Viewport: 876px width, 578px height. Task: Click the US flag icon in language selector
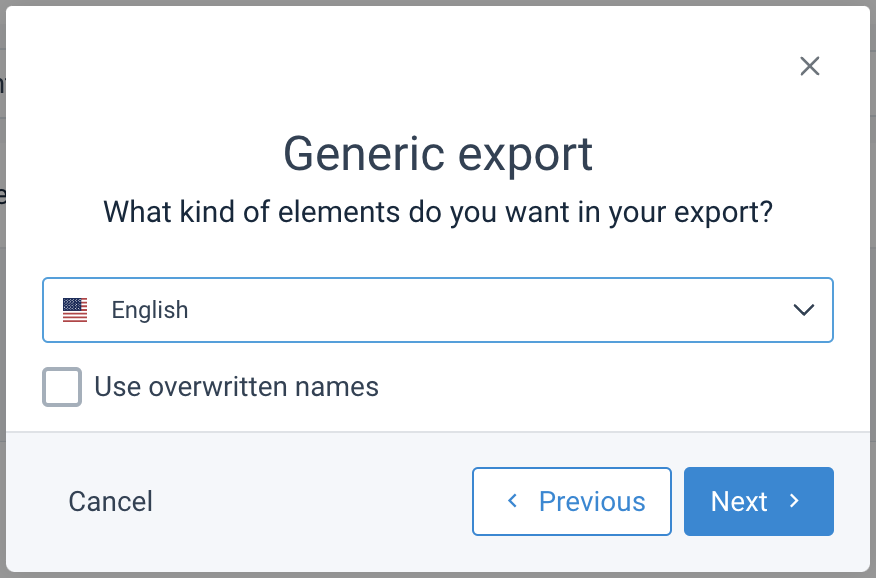[x=75, y=310]
